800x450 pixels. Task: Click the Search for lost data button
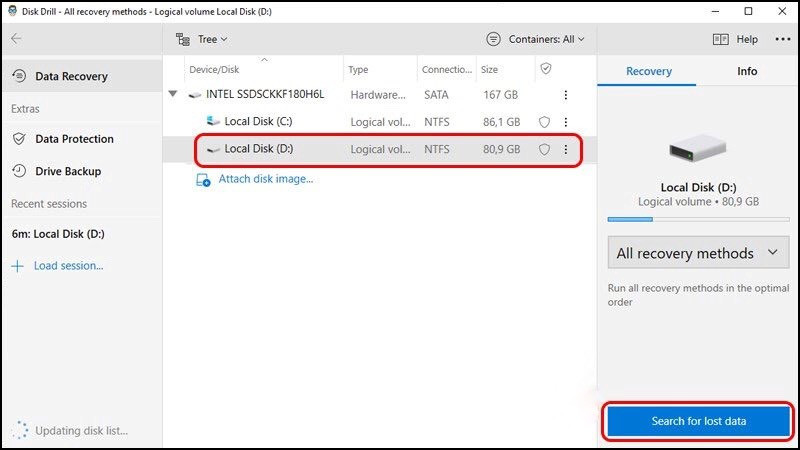coord(698,421)
